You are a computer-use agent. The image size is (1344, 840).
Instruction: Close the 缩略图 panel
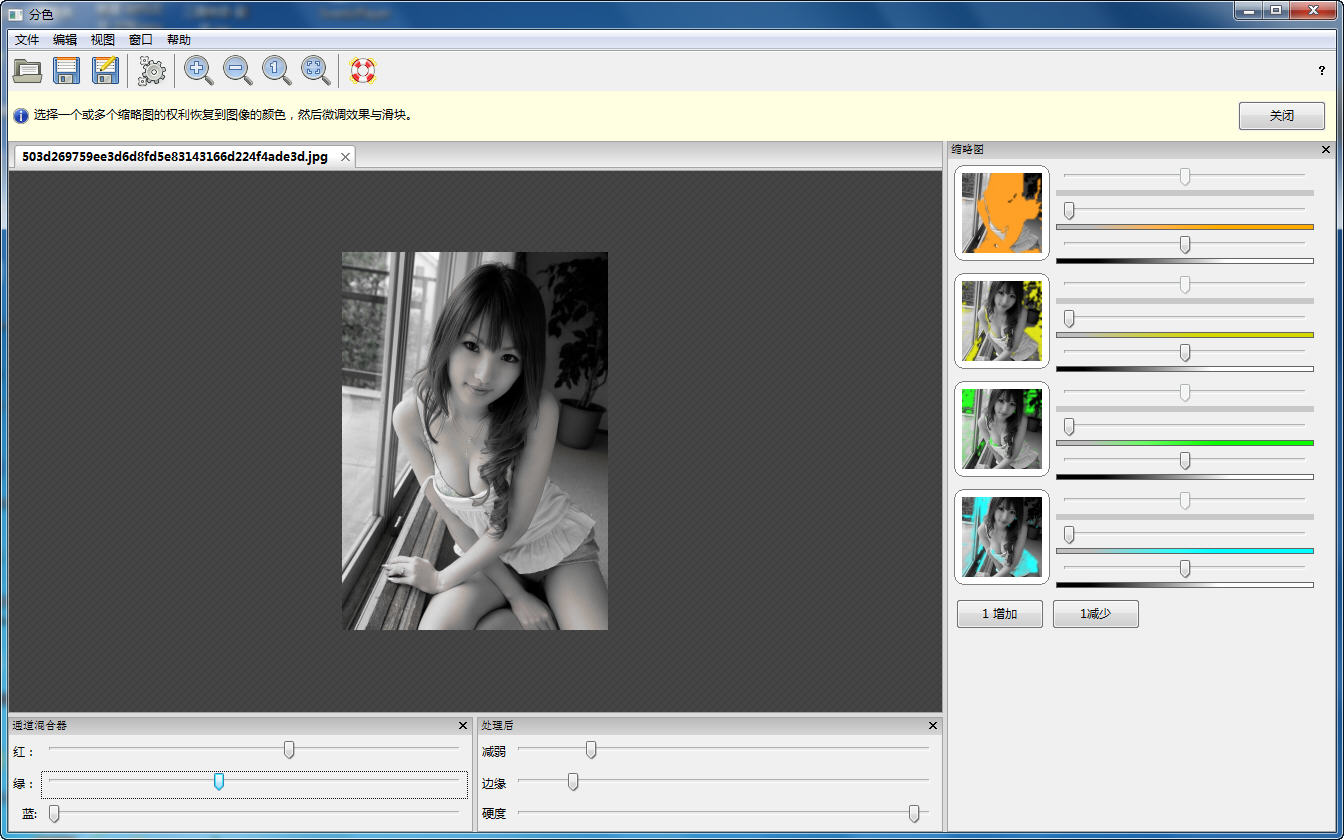coord(1326,149)
